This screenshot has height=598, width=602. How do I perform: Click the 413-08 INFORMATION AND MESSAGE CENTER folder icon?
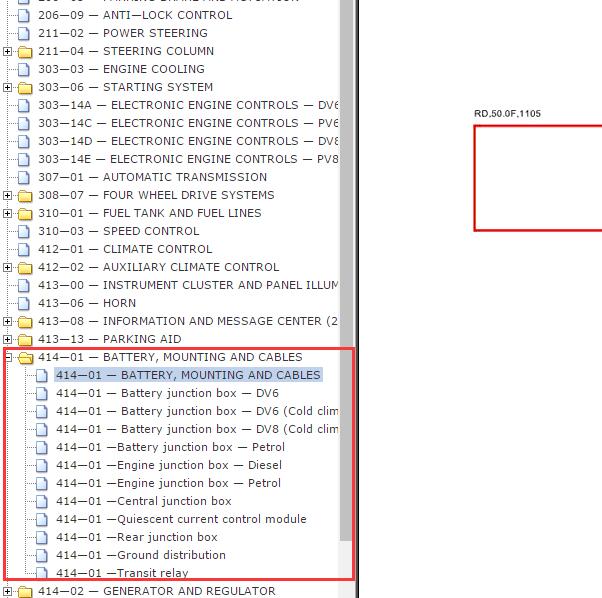(x=25, y=322)
